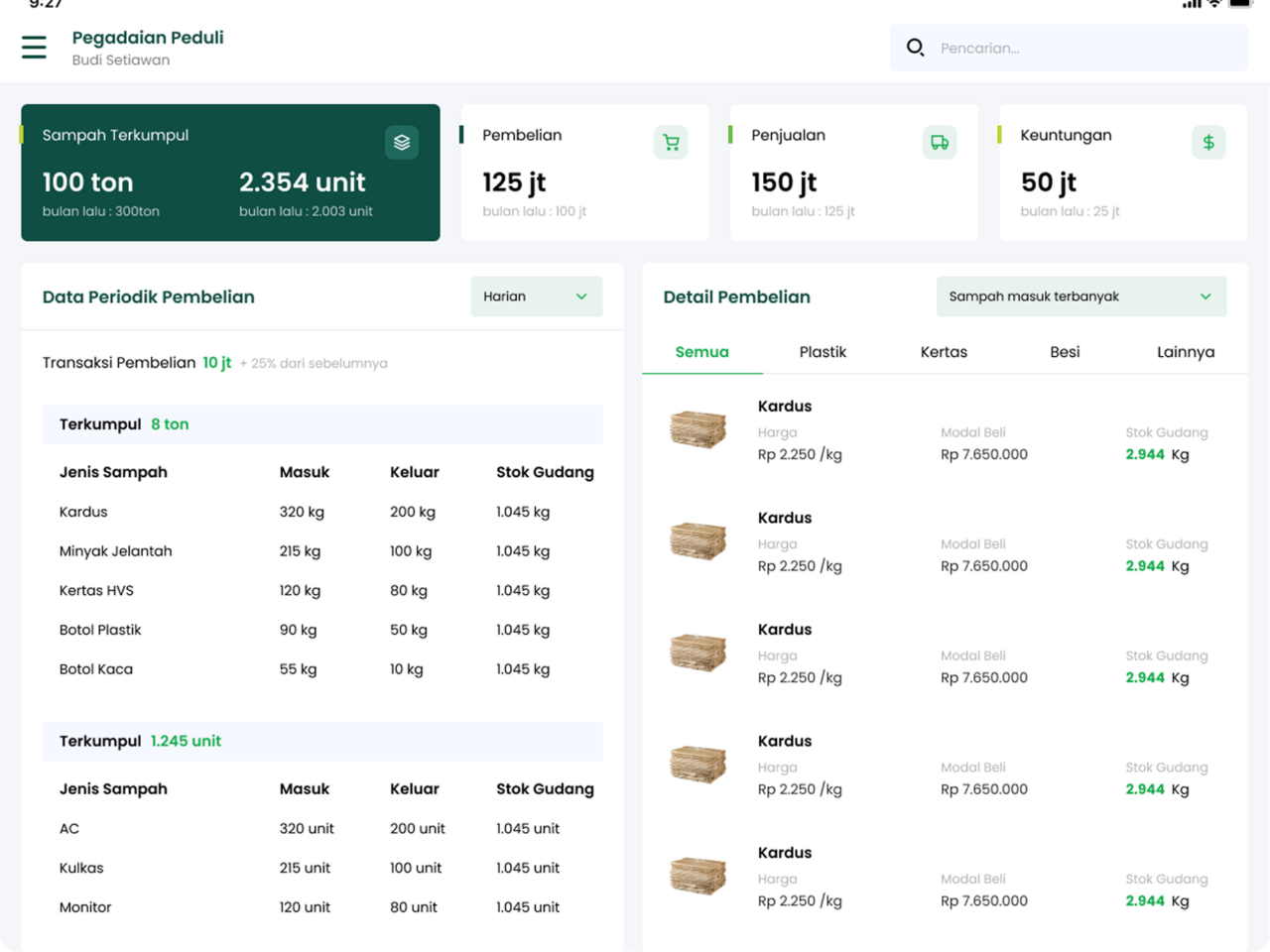The width and height of the screenshot is (1270, 952).
Task: Select the Semua tab
Action: (701, 352)
